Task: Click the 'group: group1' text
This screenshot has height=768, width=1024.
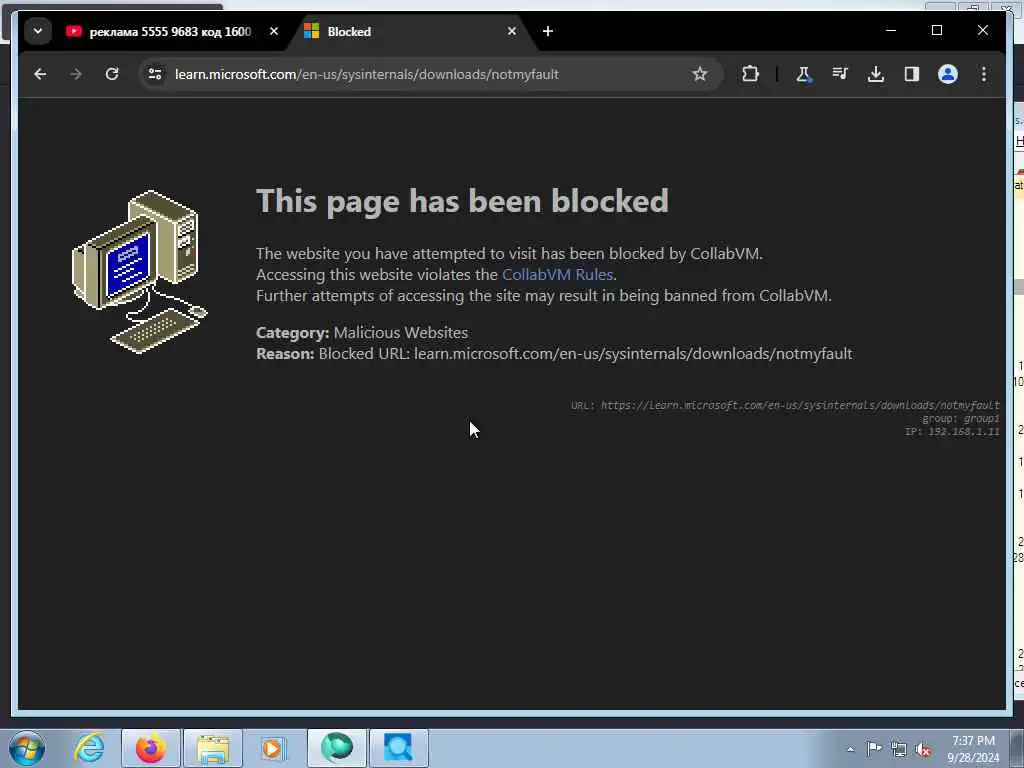Action: (961, 419)
